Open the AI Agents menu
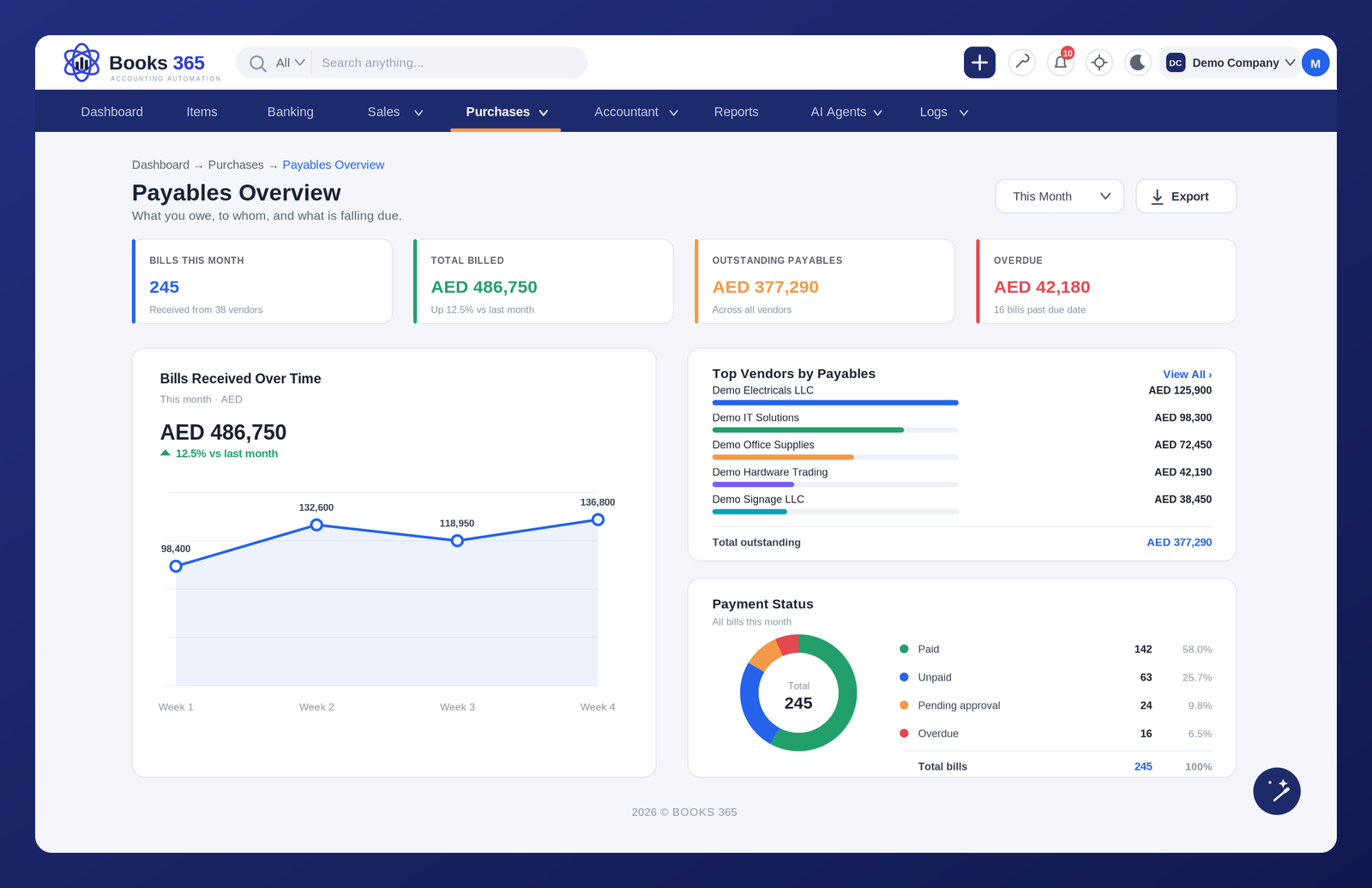The height and width of the screenshot is (888, 1372). coord(846,112)
